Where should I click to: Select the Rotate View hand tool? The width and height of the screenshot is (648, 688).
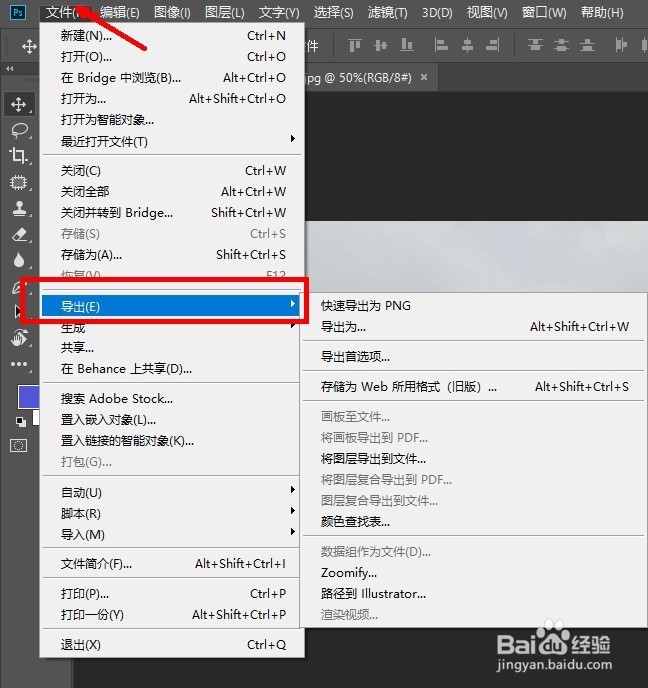coord(19,338)
